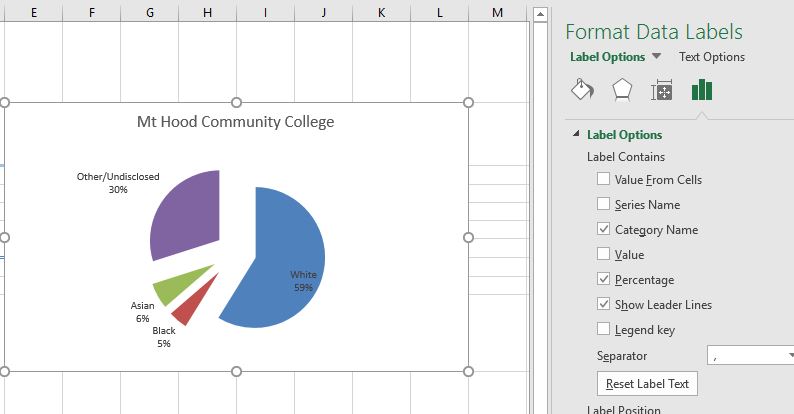Check the Value checkbox

tap(603, 254)
